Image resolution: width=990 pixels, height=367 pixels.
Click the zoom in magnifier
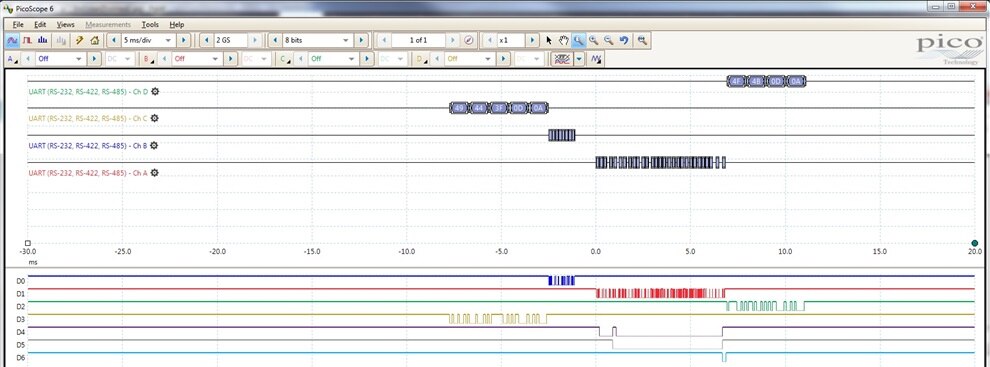point(593,40)
